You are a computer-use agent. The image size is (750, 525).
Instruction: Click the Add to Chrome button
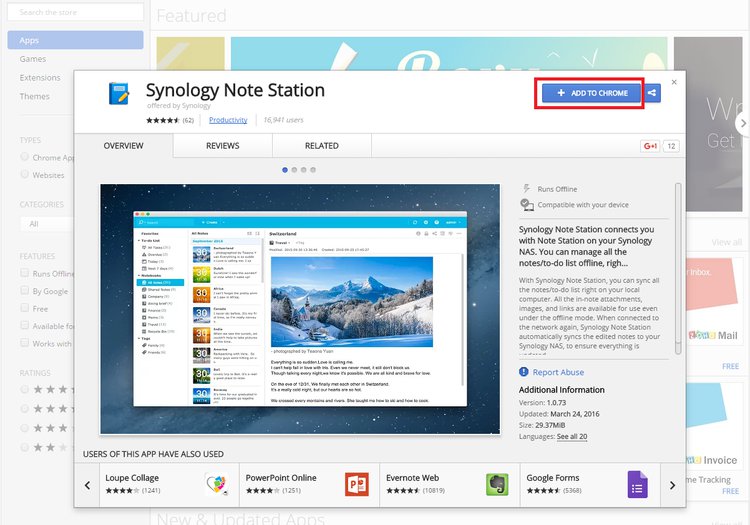click(591, 93)
